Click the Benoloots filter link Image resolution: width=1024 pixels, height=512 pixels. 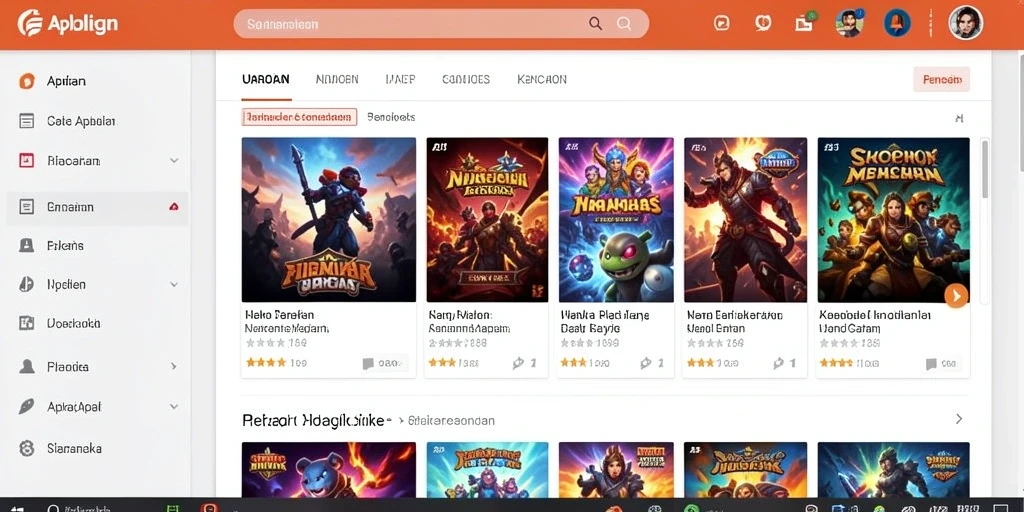(x=391, y=118)
